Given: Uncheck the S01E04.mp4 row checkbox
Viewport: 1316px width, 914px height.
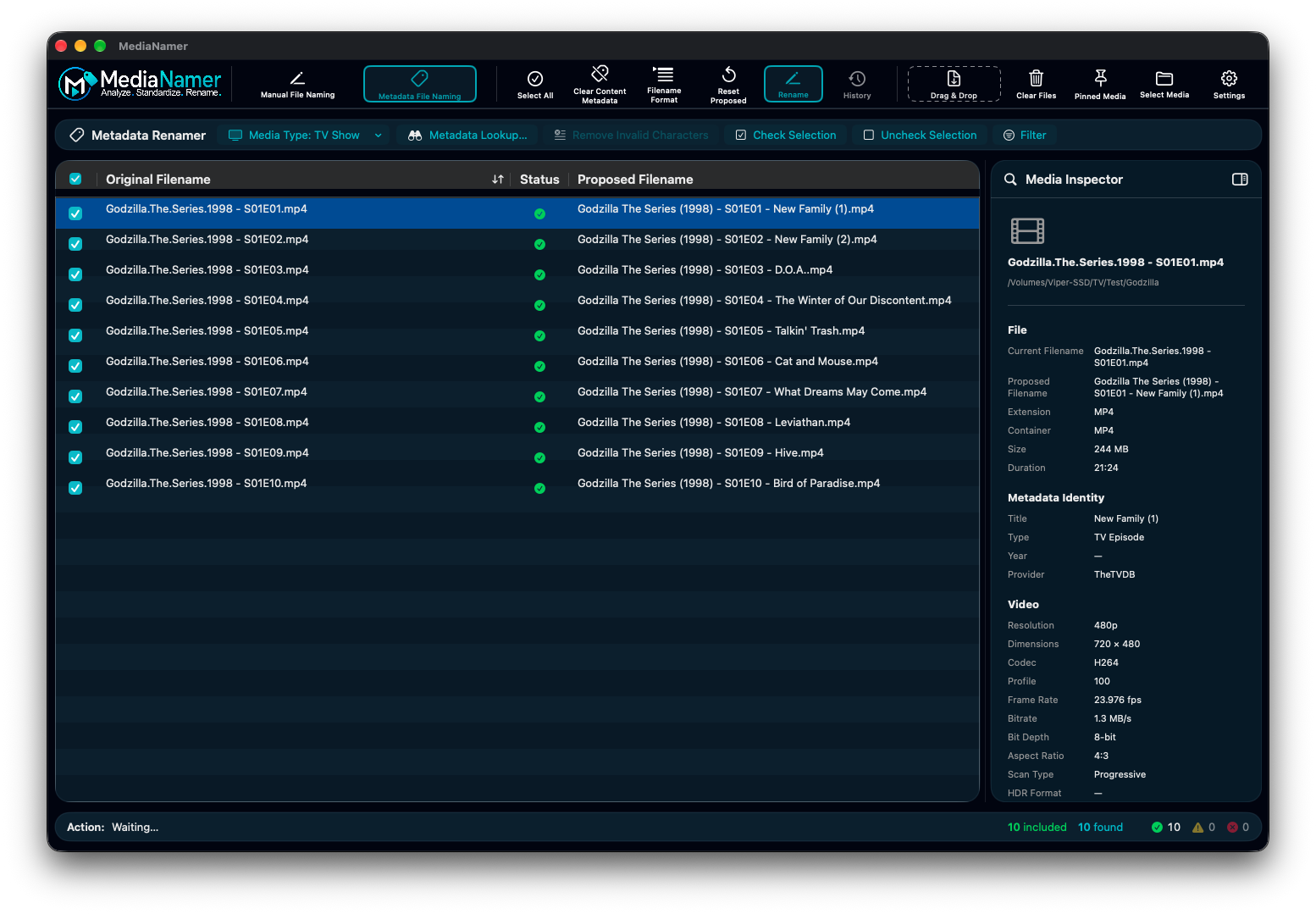Looking at the screenshot, I should coord(75,305).
